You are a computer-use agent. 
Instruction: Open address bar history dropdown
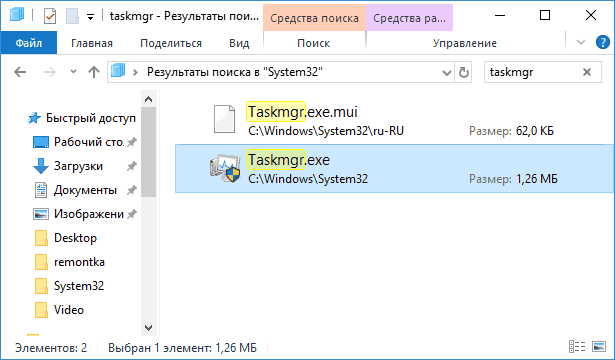coord(446,73)
